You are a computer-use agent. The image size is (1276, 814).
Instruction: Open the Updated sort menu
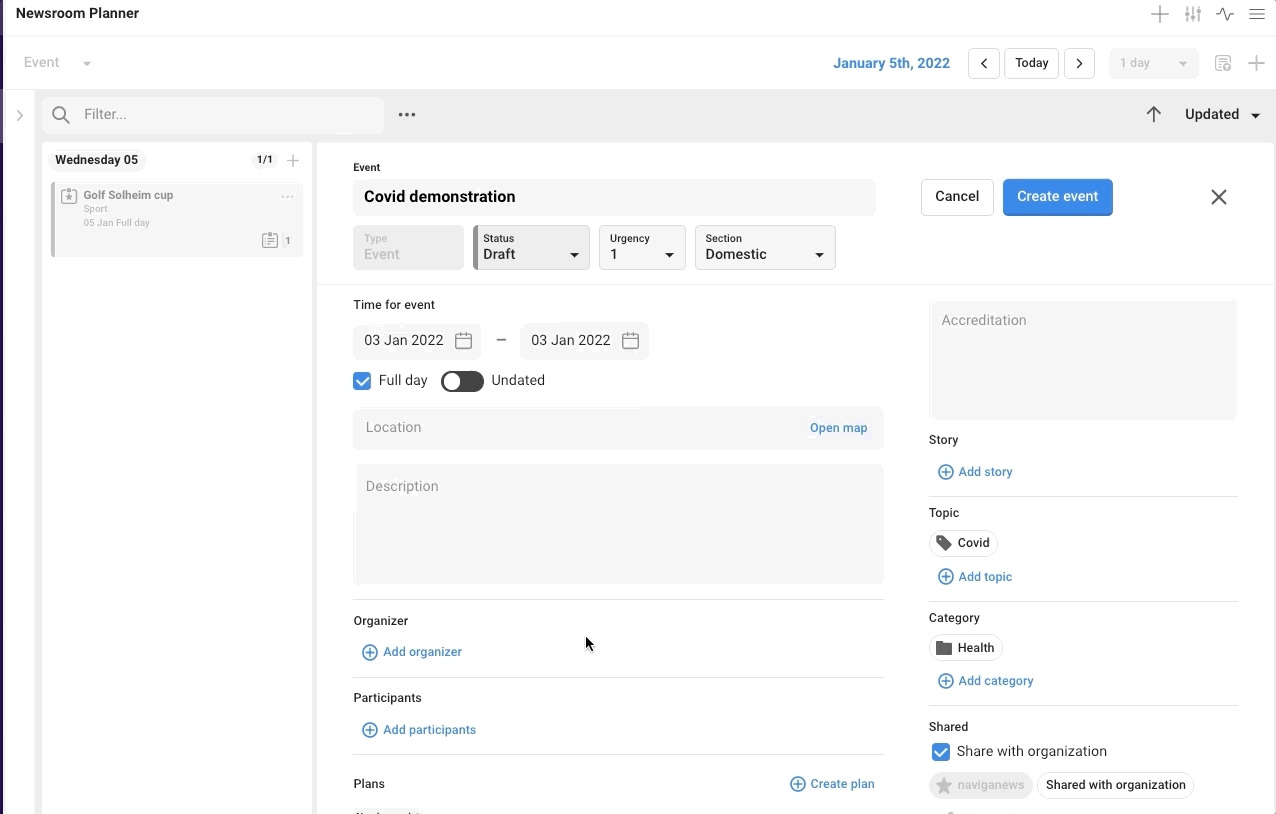click(x=1222, y=115)
